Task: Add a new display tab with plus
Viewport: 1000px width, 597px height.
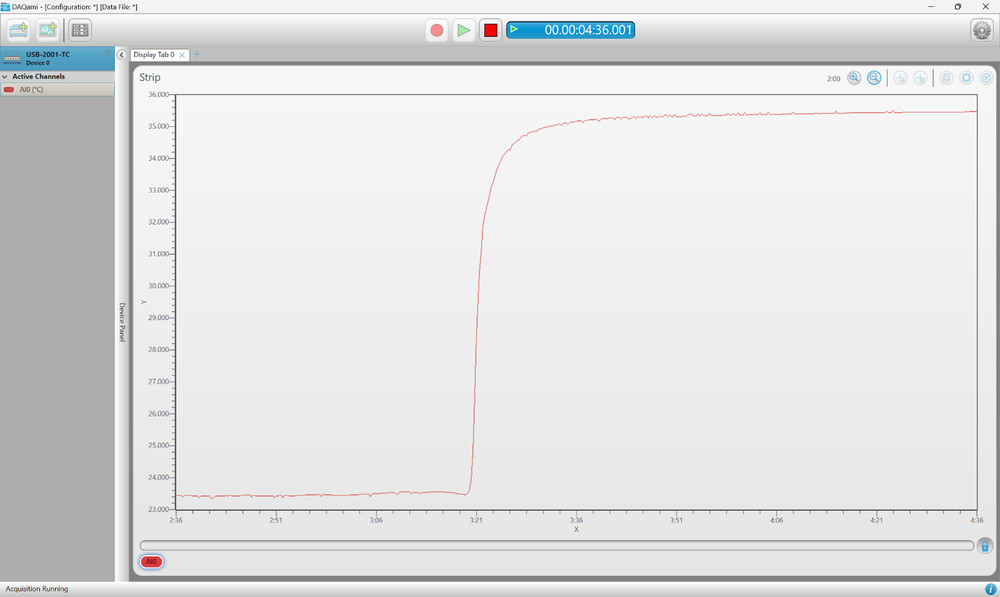Action: (x=197, y=54)
